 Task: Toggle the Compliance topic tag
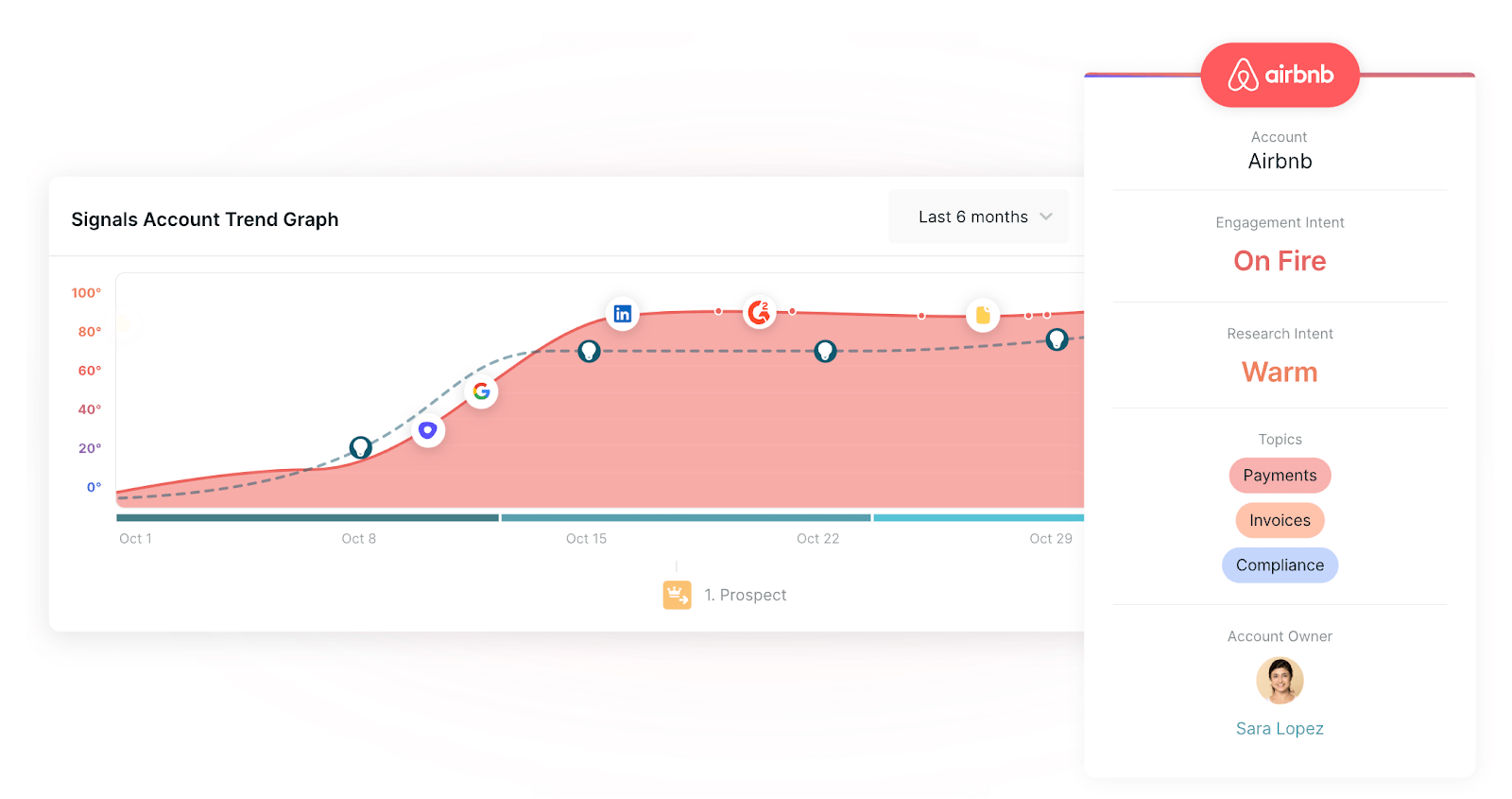click(x=1280, y=565)
